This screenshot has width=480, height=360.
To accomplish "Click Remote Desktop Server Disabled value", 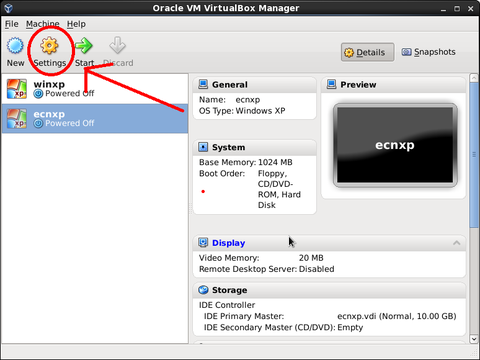I will coord(316,269).
